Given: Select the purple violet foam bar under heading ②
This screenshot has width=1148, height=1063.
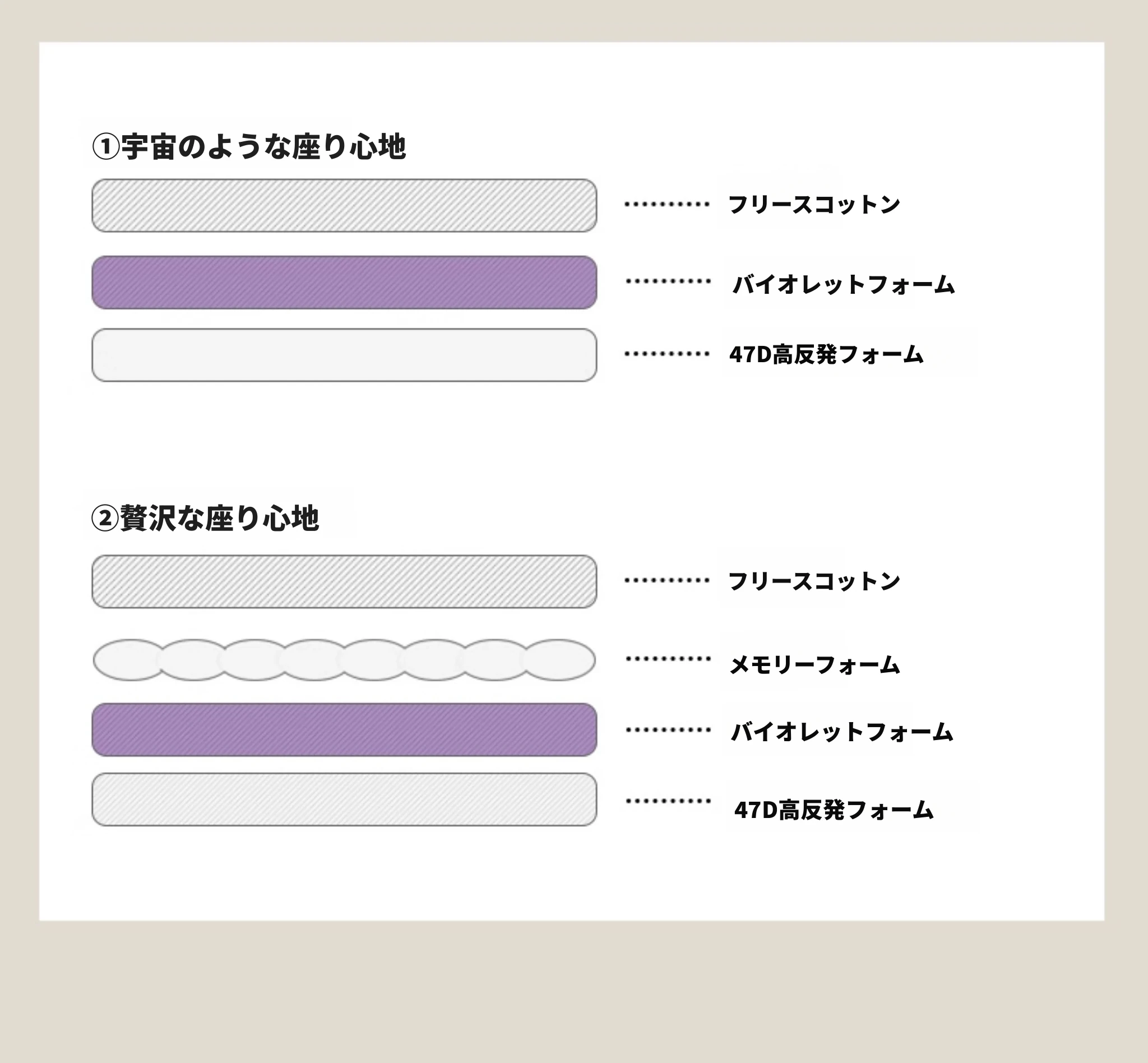Looking at the screenshot, I should tap(344, 729).
